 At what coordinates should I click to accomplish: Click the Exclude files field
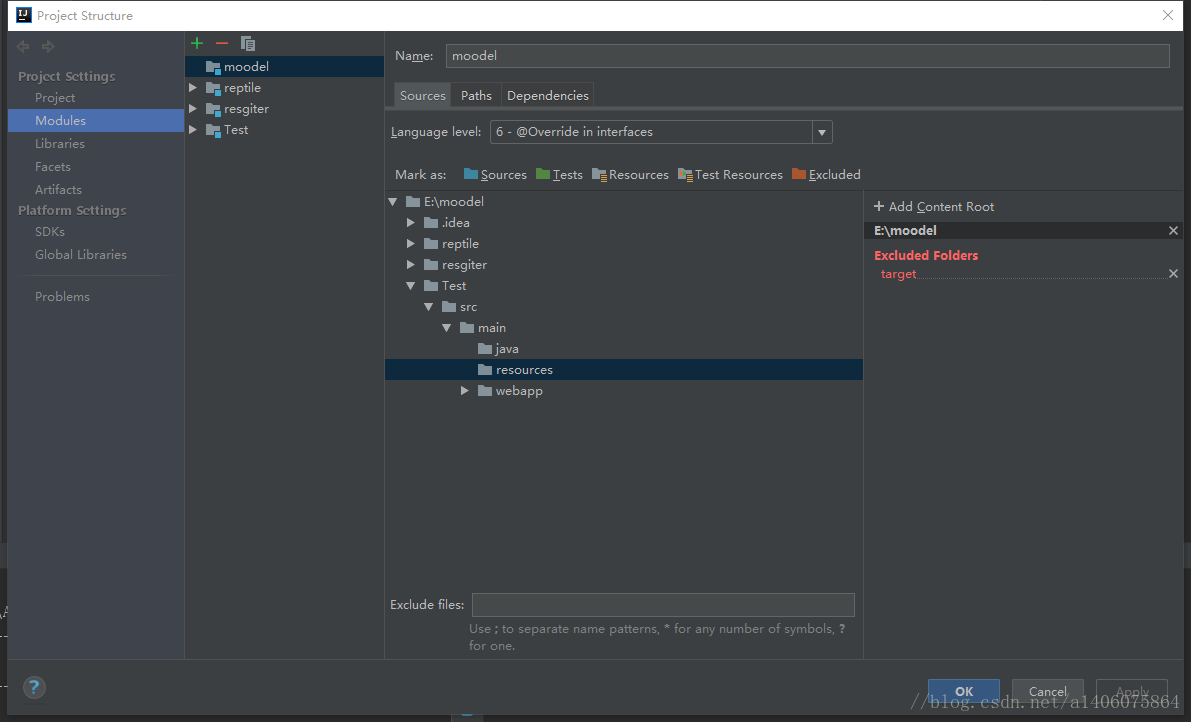point(663,605)
